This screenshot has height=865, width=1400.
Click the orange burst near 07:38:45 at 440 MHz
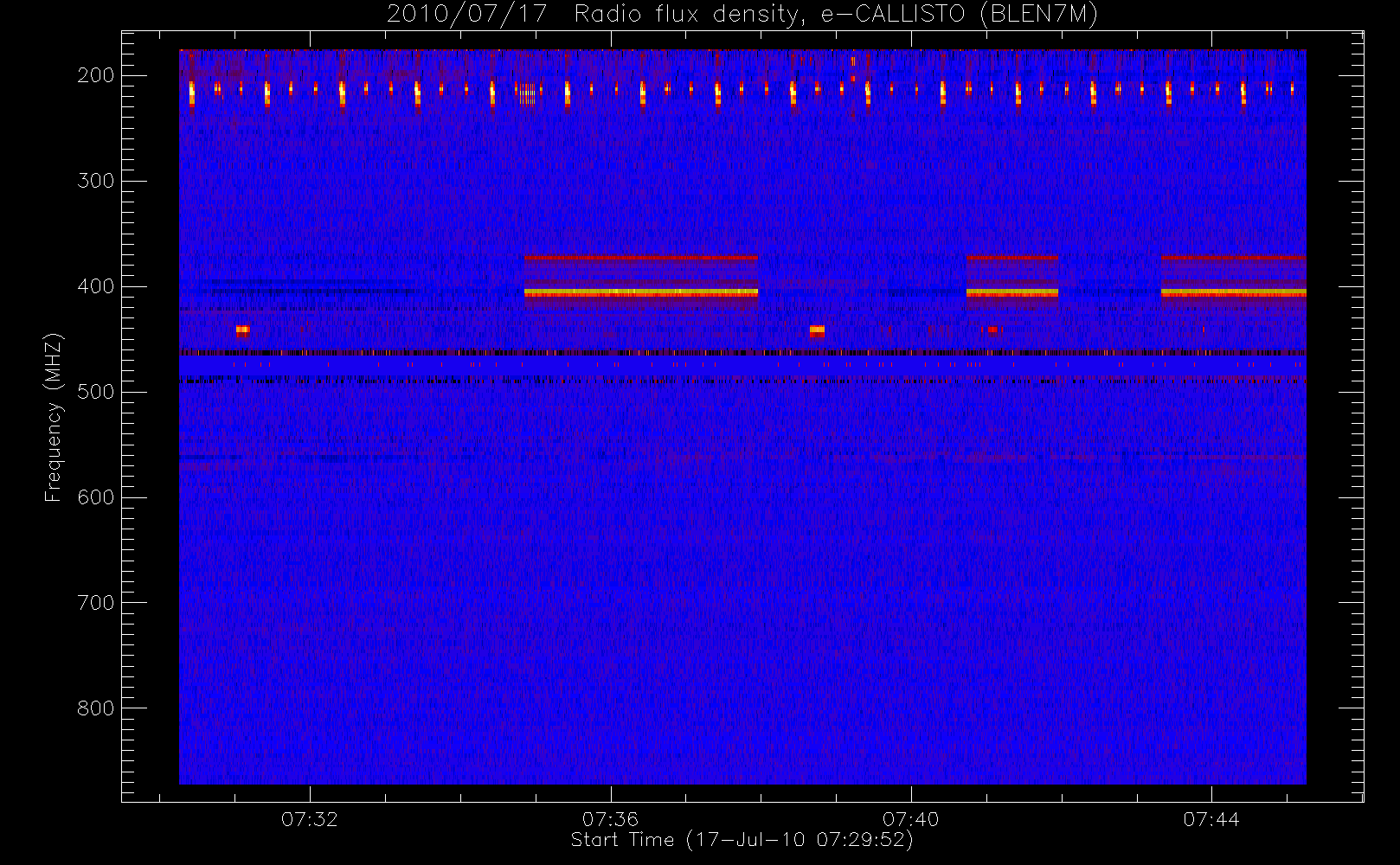click(817, 330)
